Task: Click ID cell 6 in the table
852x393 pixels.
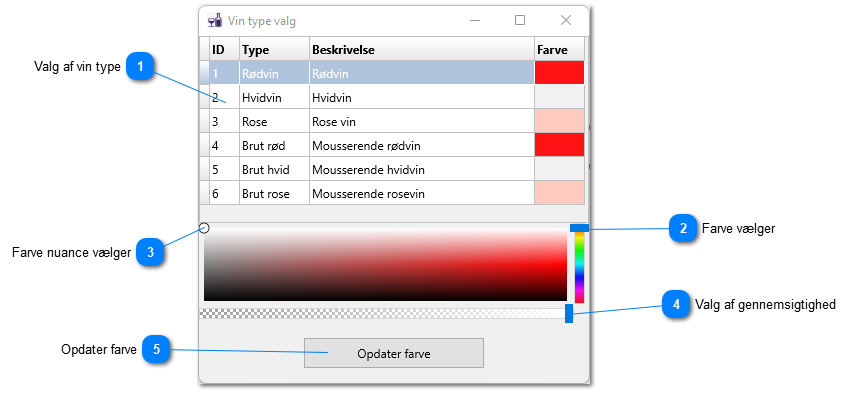Action: 224,193
